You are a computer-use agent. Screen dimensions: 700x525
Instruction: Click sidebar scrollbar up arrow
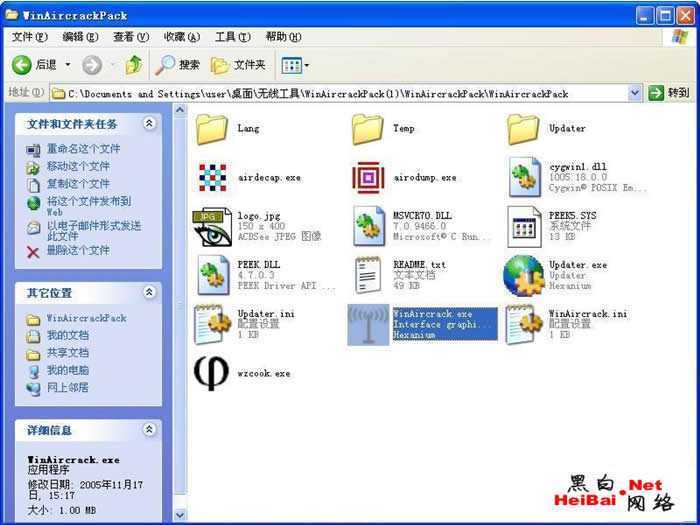[180, 110]
